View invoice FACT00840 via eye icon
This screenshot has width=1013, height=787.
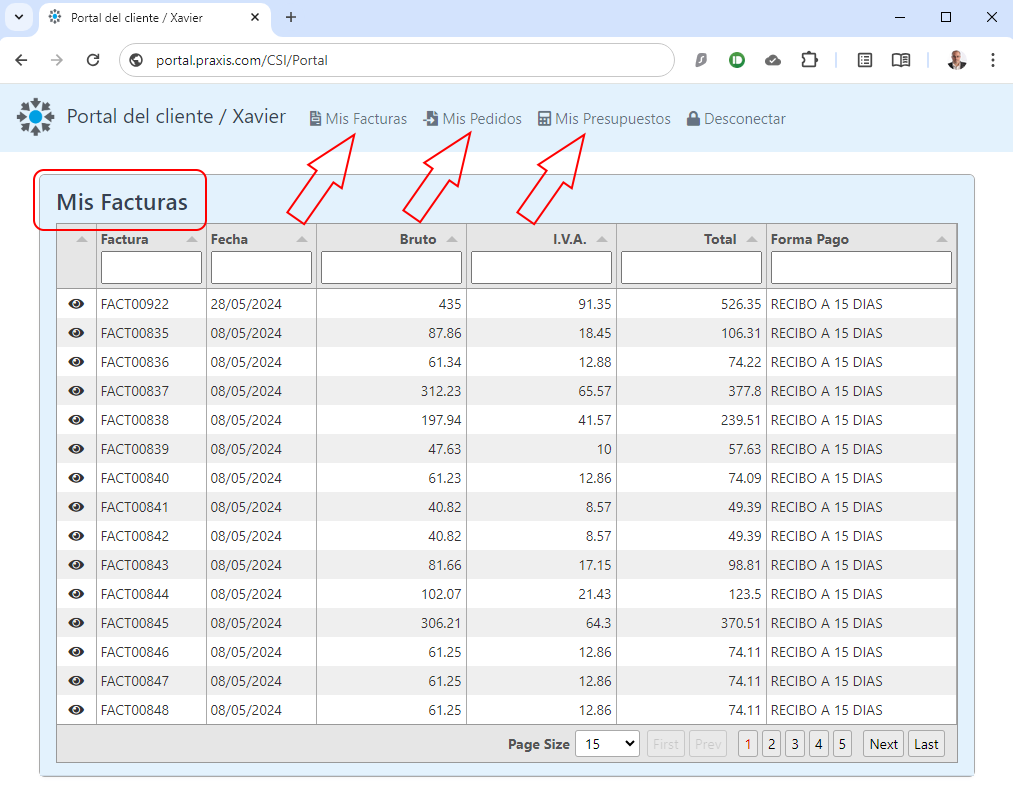point(76,477)
